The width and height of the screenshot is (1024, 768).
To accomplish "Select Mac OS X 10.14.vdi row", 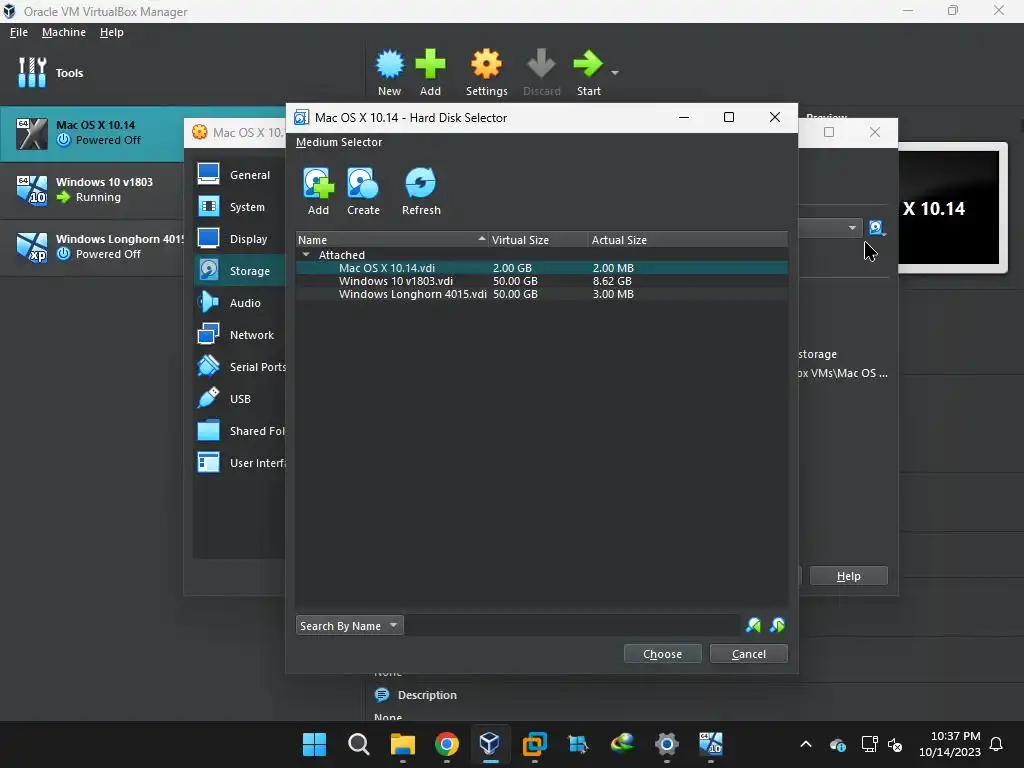I will coord(541,268).
